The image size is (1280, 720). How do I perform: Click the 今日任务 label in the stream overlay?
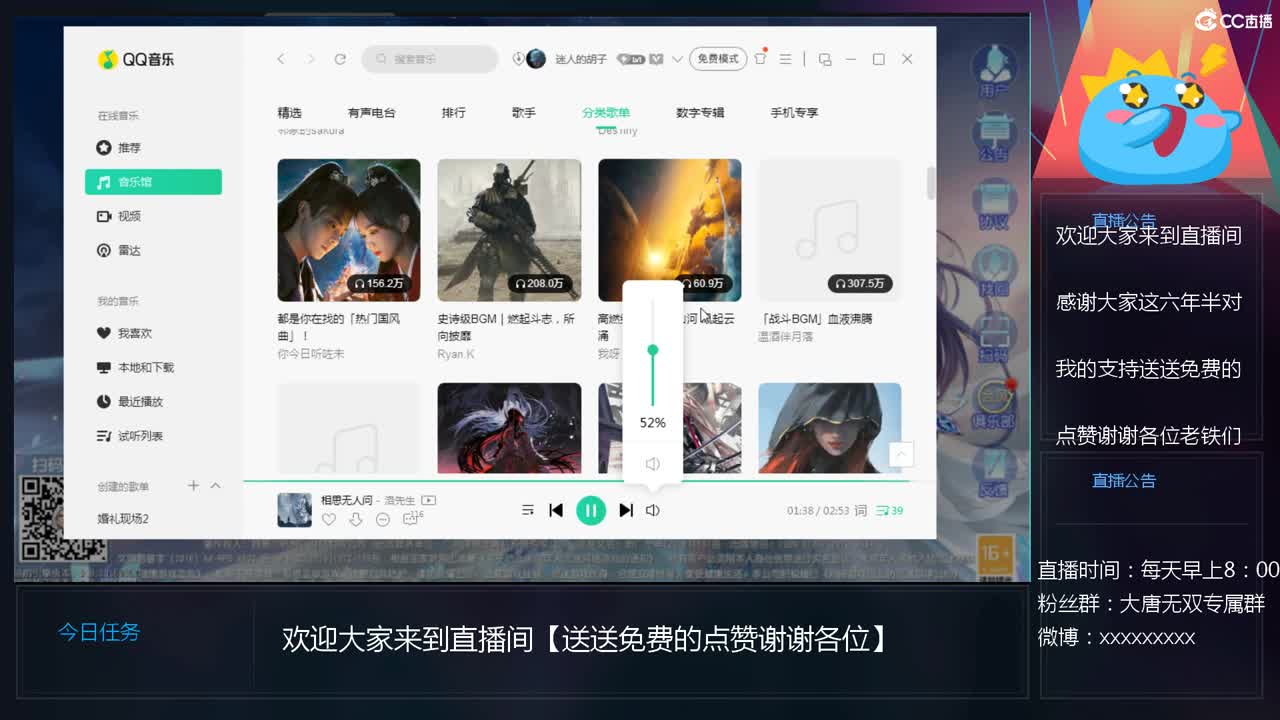pos(99,632)
